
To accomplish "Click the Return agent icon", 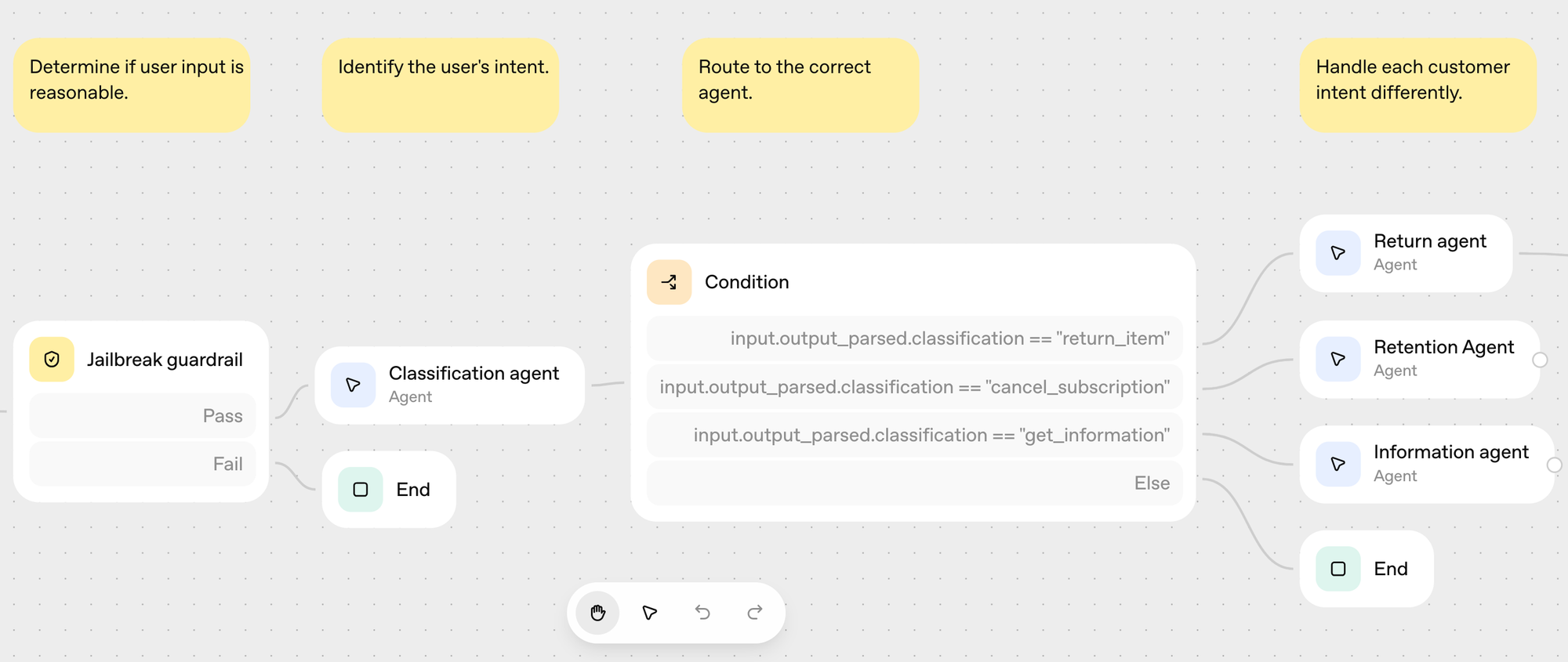I will pyautogui.click(x=1338, y=253).
